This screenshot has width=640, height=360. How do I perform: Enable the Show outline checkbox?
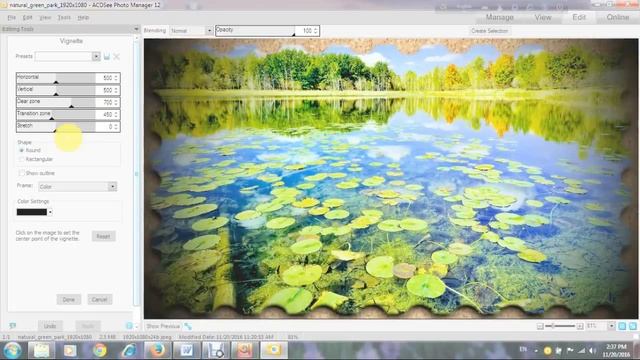point(22,173)
